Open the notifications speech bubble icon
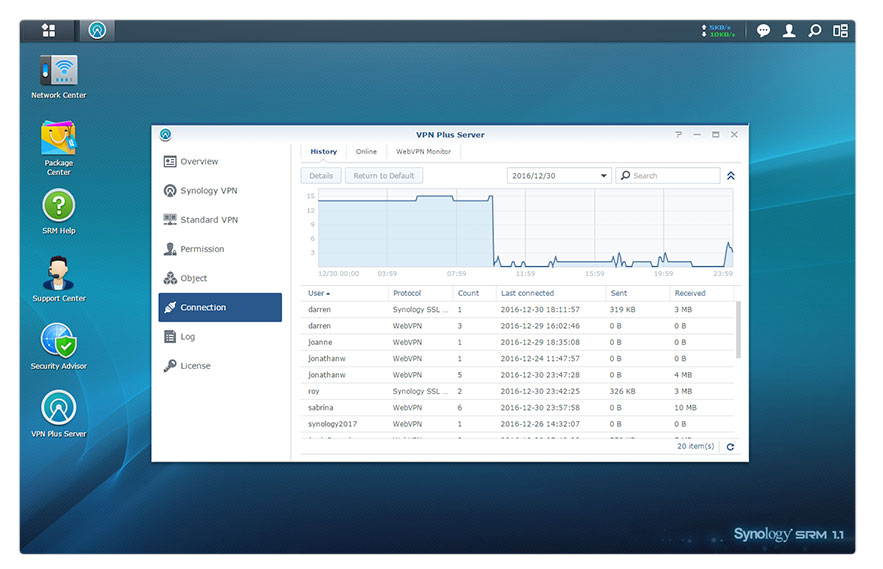Screen dimensions: 883x569 (763, 30)
